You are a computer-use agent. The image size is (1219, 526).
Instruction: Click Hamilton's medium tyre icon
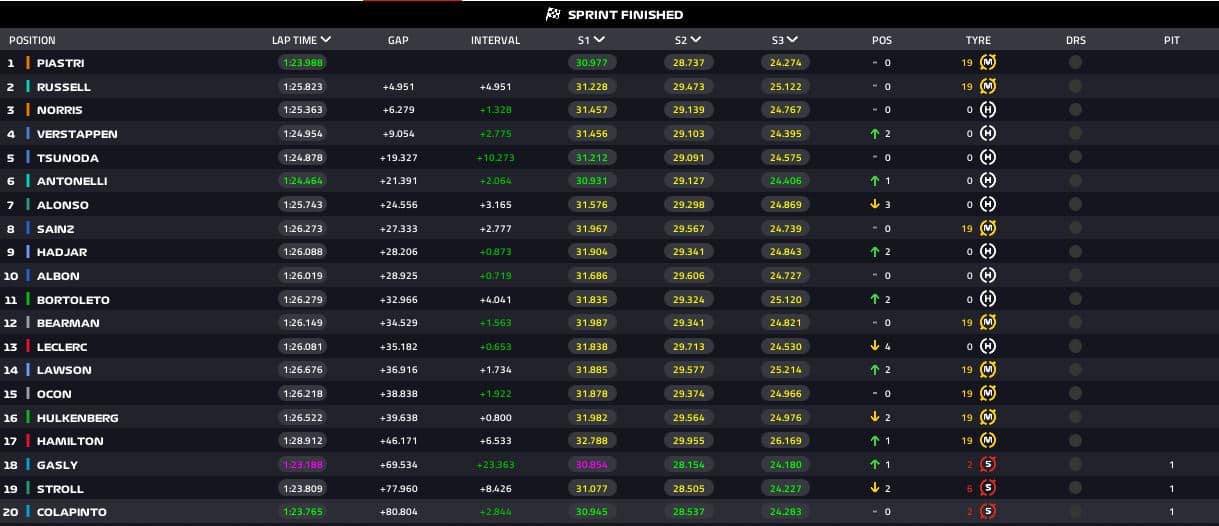[x=988, y=441]
